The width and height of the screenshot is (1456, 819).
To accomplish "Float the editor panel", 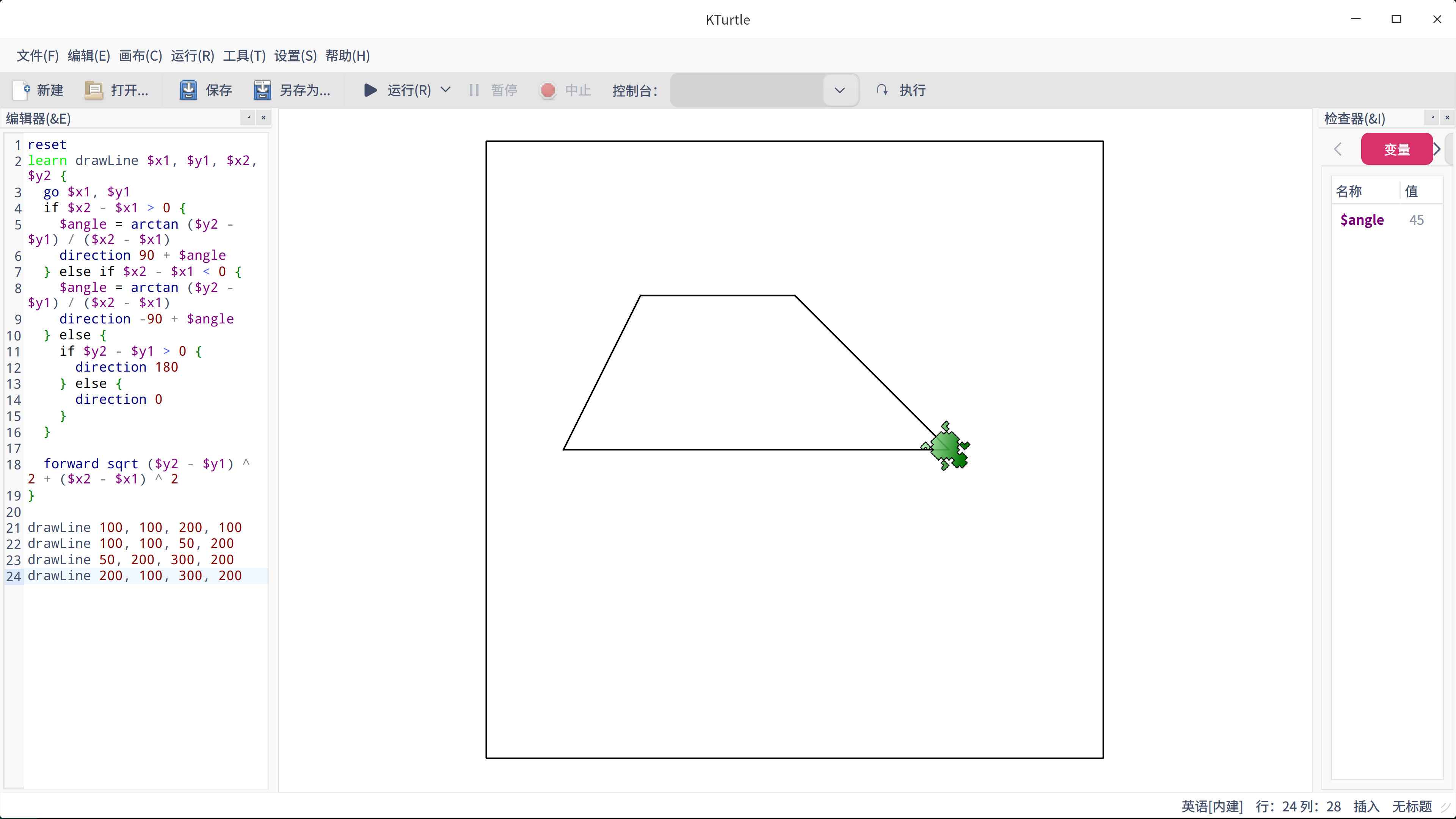I will [249, 118].
